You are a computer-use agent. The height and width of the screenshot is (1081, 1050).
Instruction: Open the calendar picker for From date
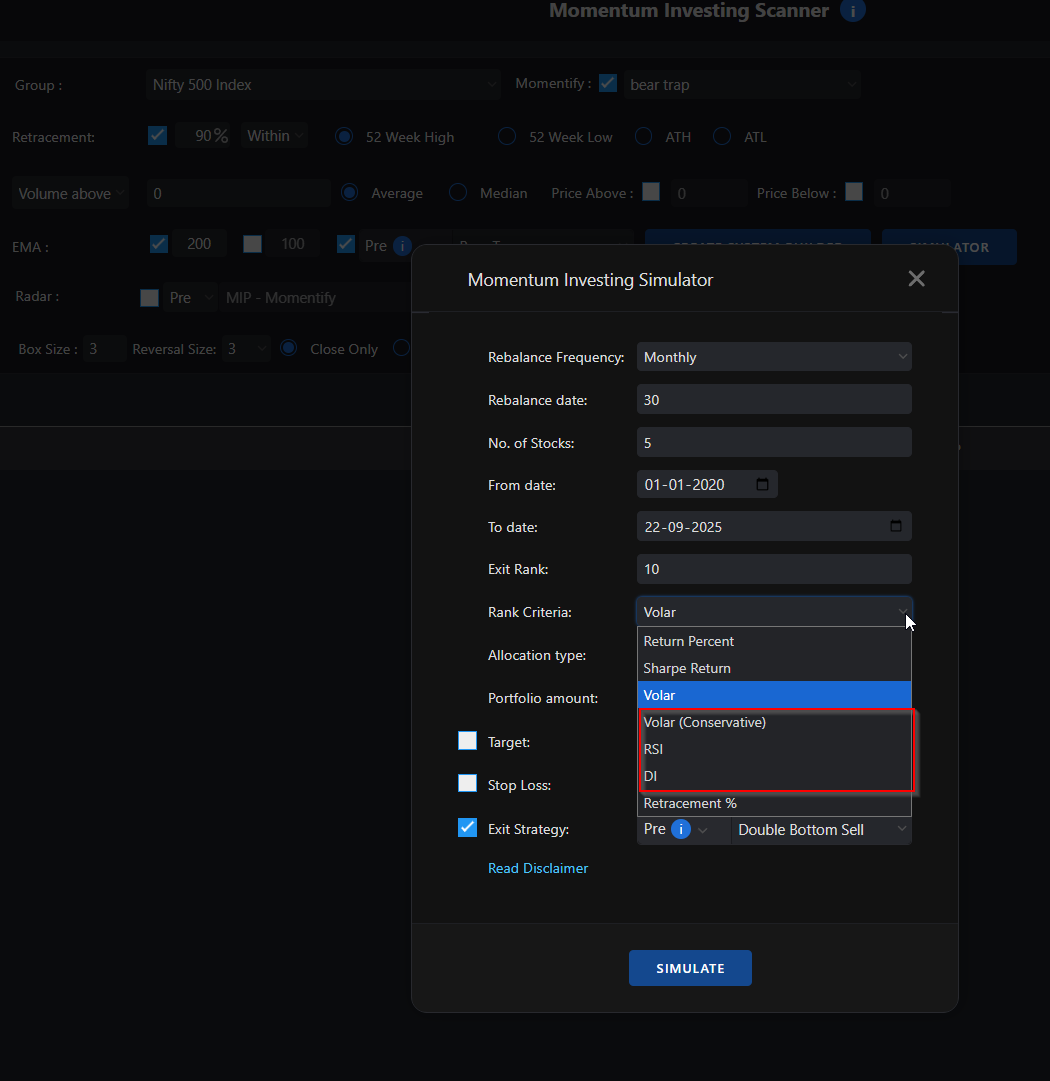tap(762, 484)
